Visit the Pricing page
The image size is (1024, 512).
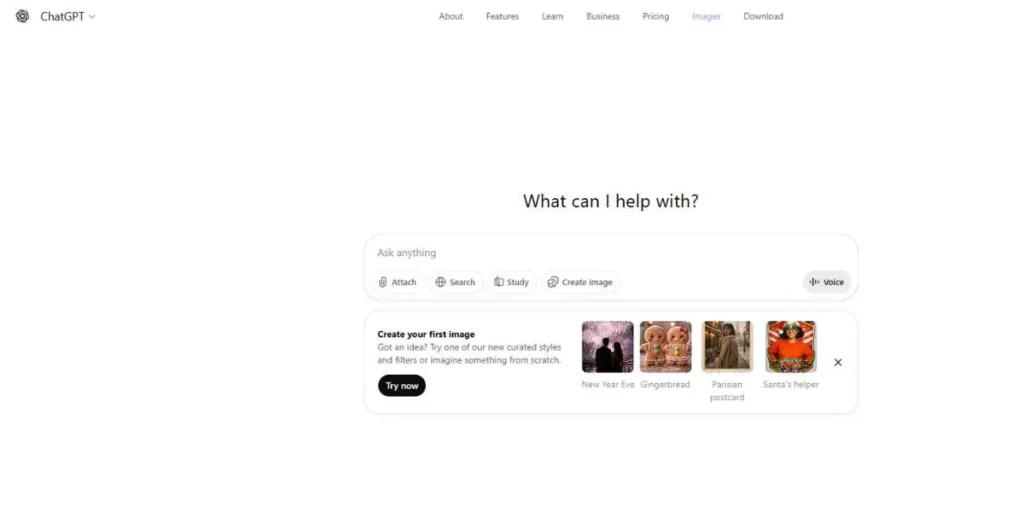656,16
